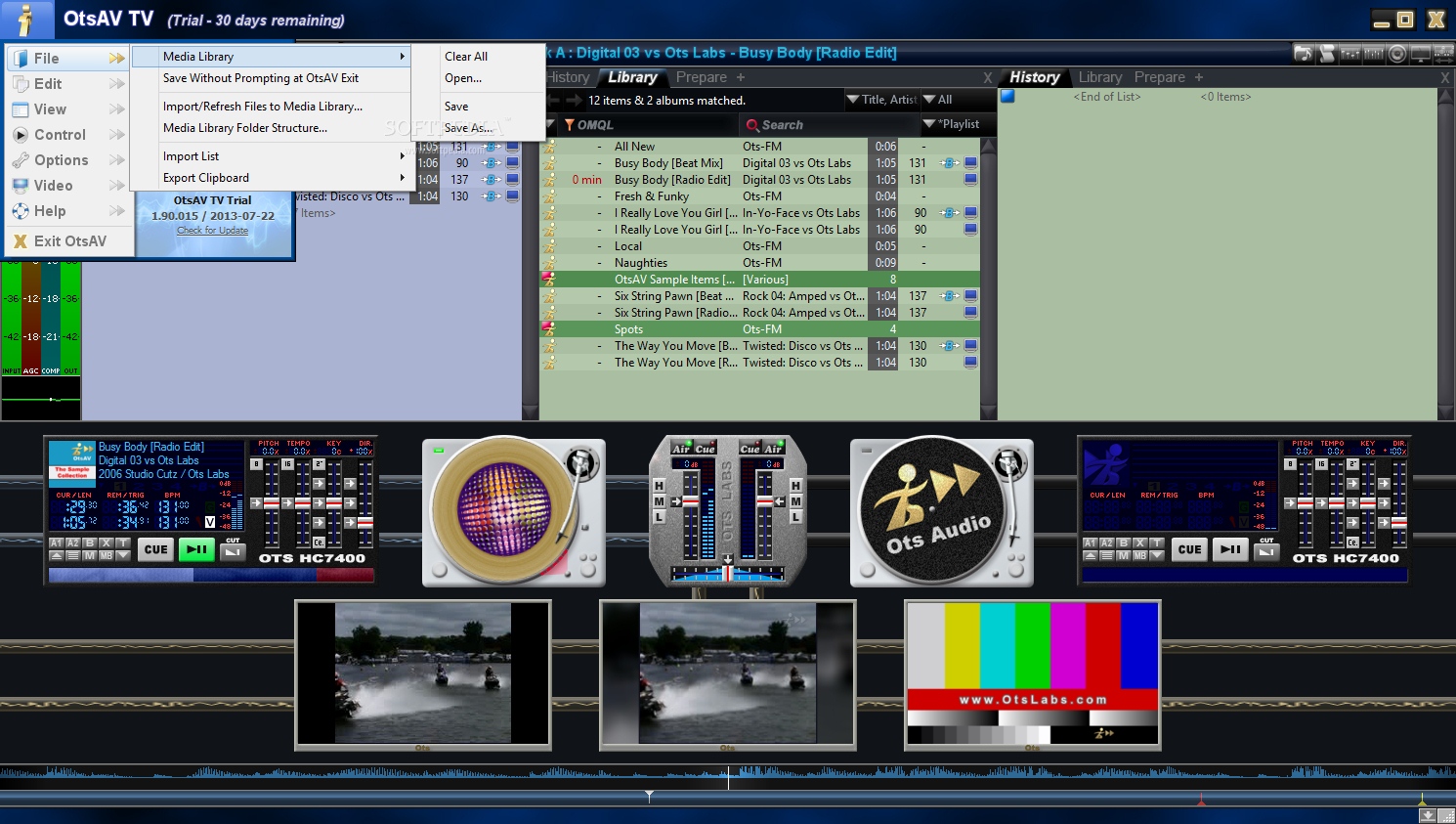This screenshot has width=1456, height=824.
Task: Toggle the left channel L button on the mixer
Action: pos(659,517)
